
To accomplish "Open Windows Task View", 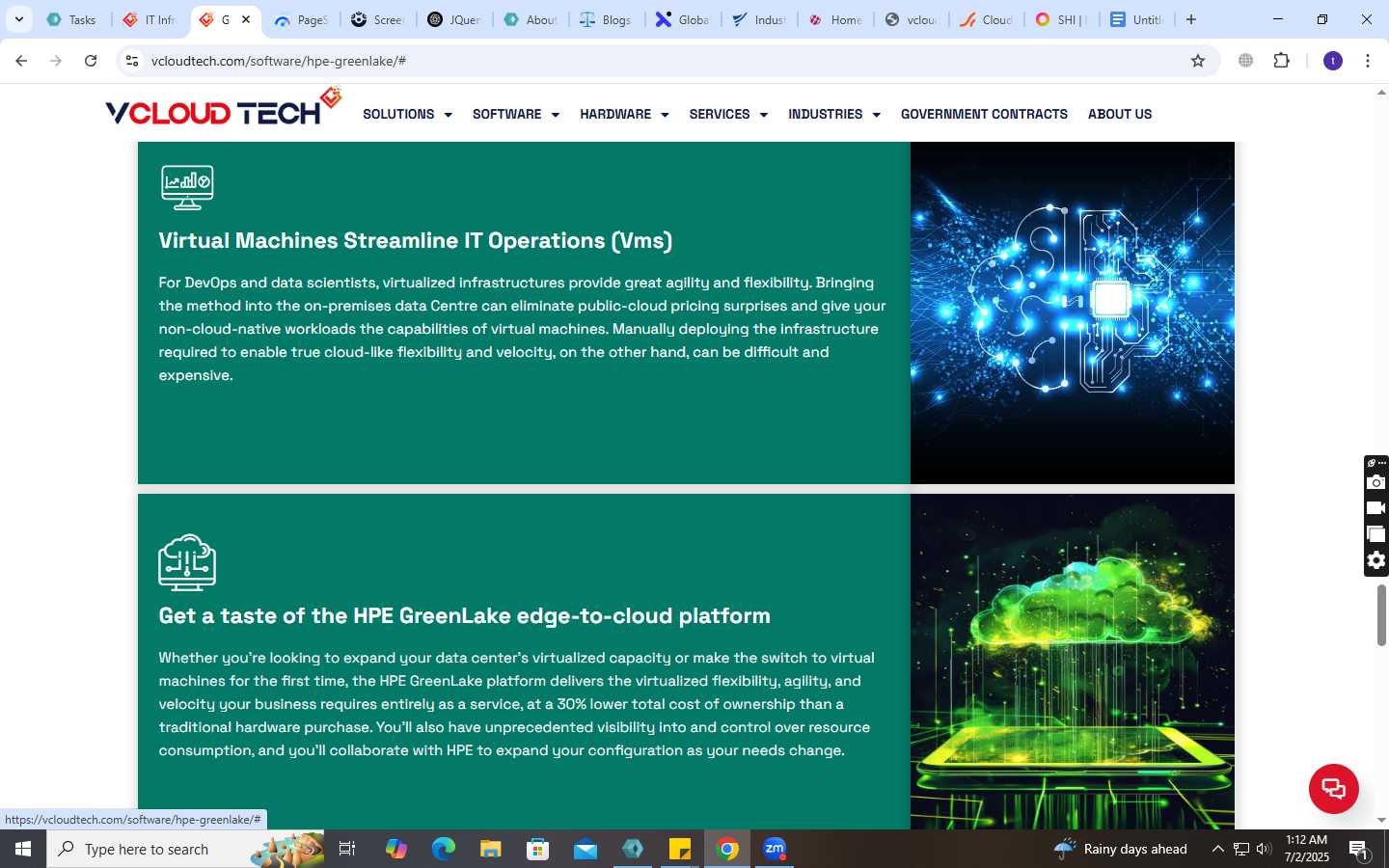I will pos(347,849).
